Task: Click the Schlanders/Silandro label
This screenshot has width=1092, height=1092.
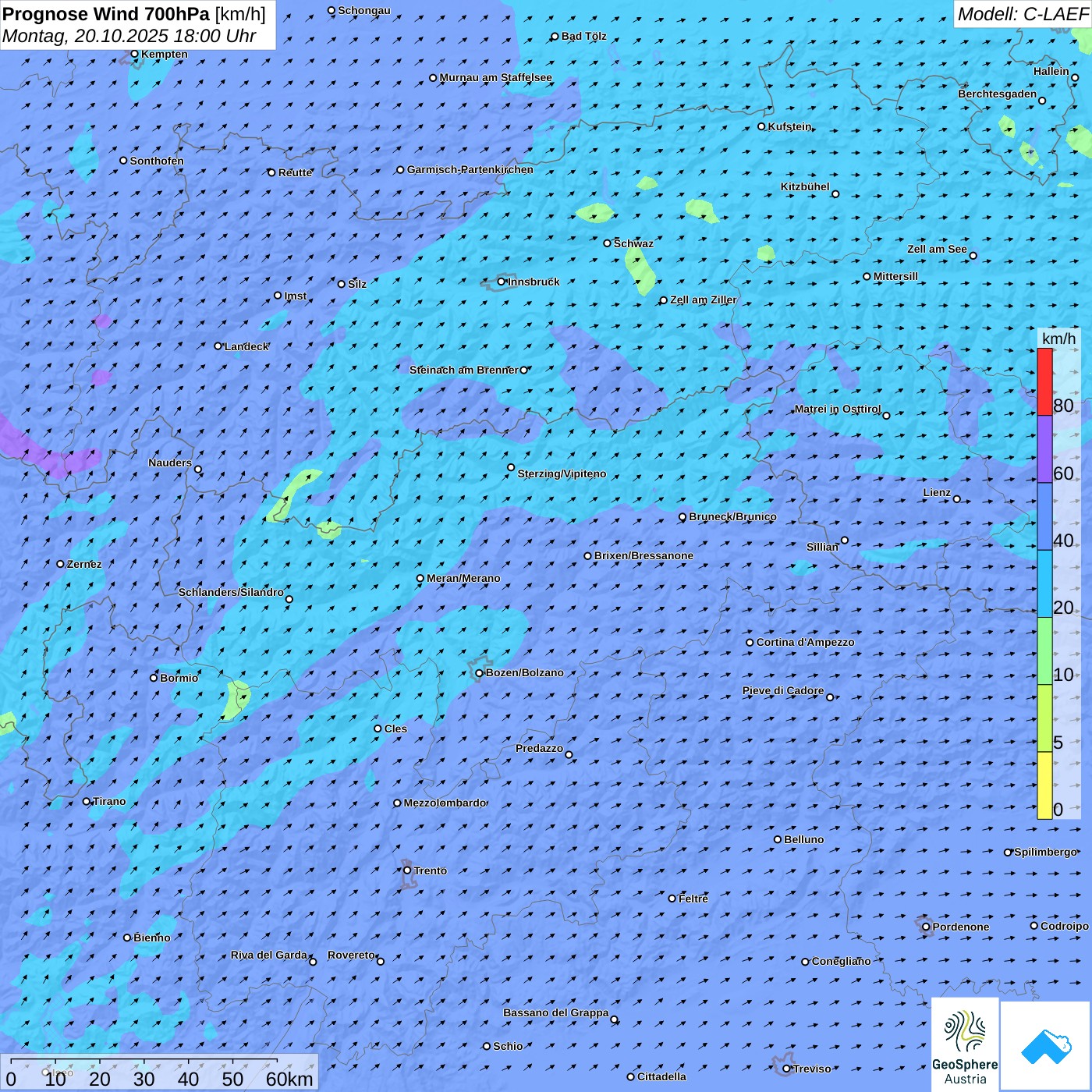Action: [231, 592]
